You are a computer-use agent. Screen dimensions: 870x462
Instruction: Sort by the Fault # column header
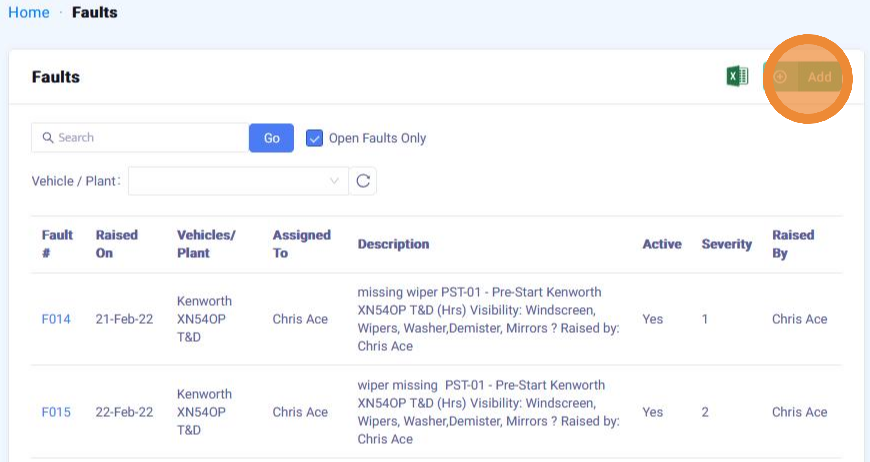57,244
